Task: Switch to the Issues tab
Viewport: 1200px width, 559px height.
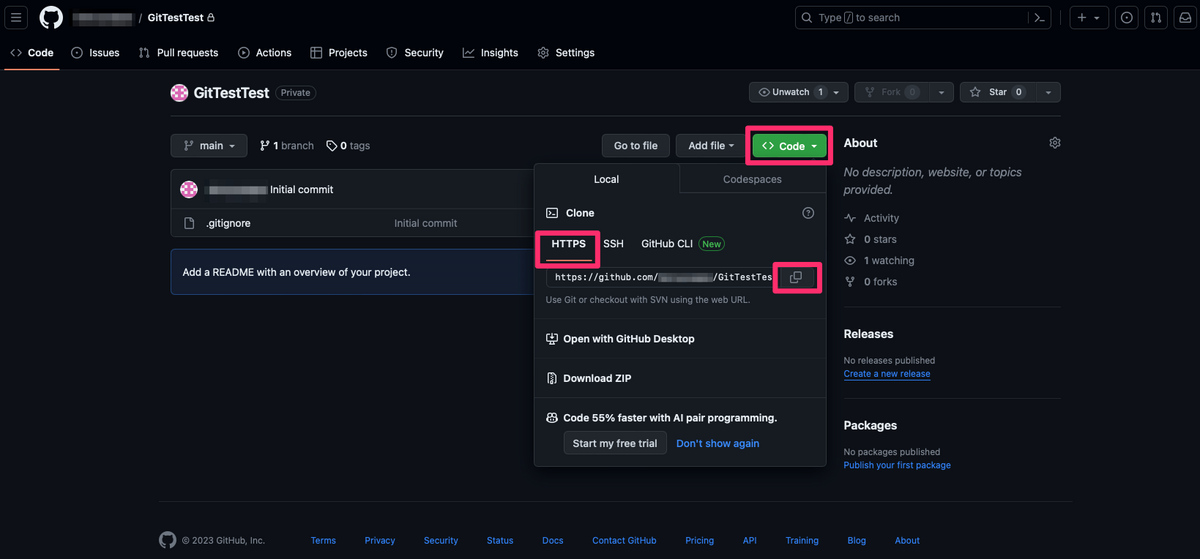Action: [x=95, y=53]
